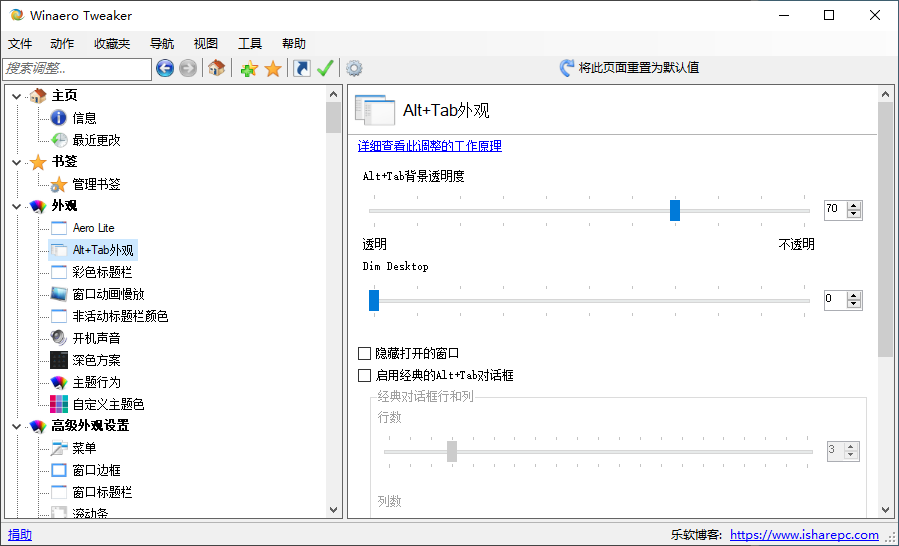Screen dimensions: 899x546
Task: Open the https://www.isharepc.com link
Action: click(x=804, y=535)
